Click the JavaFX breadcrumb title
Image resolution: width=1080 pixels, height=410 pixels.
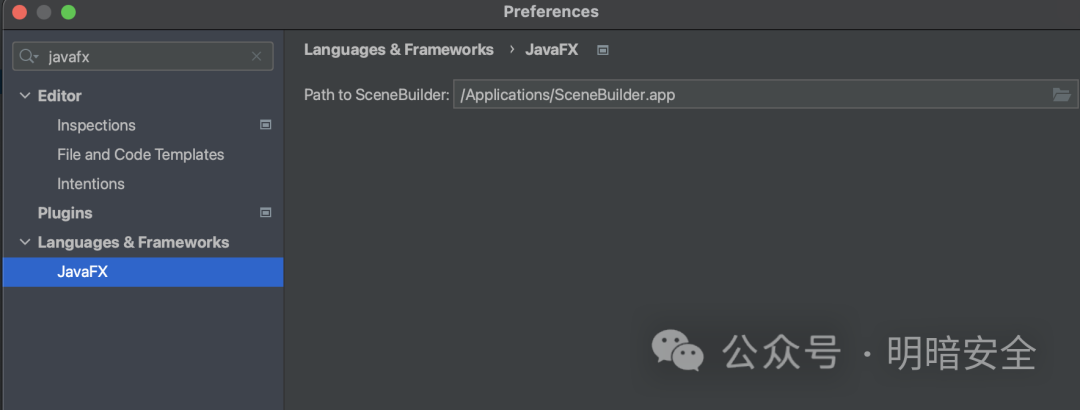point(551,50)
